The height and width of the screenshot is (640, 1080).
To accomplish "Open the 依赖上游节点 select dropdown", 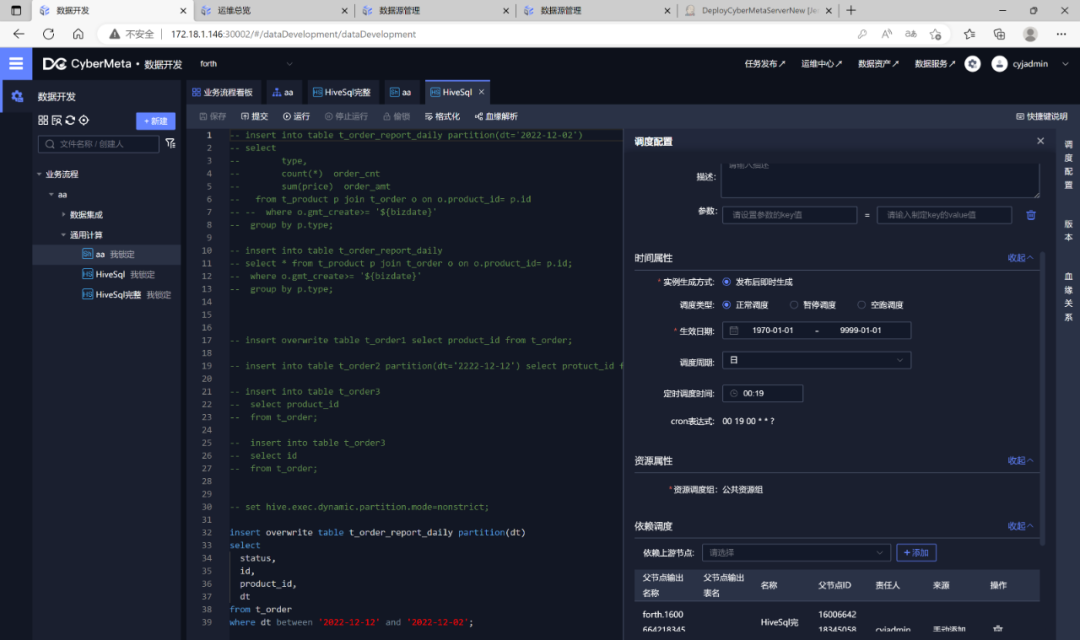I will coord(796,553).
